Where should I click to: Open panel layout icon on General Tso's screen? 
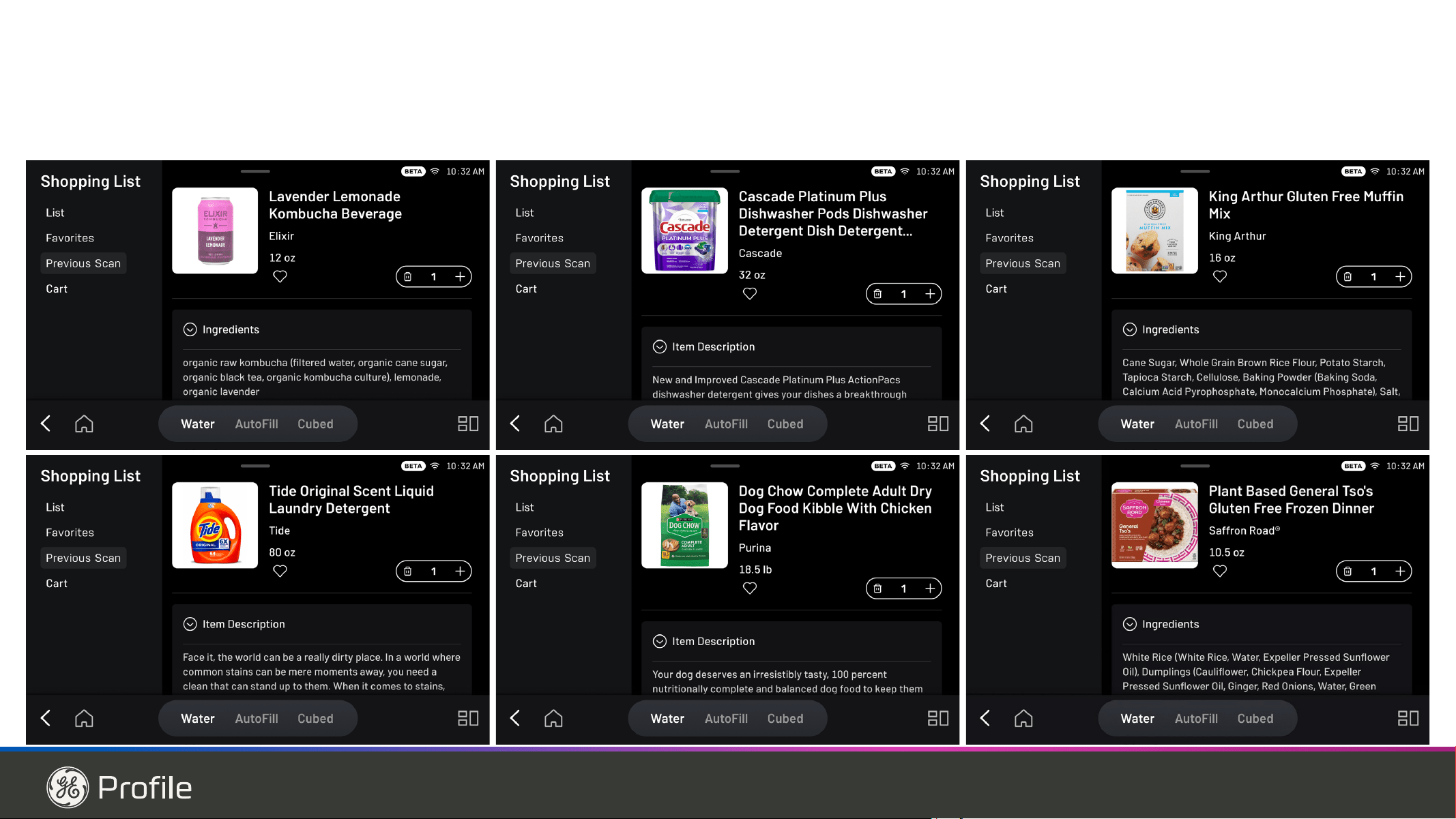point(1408,718)
